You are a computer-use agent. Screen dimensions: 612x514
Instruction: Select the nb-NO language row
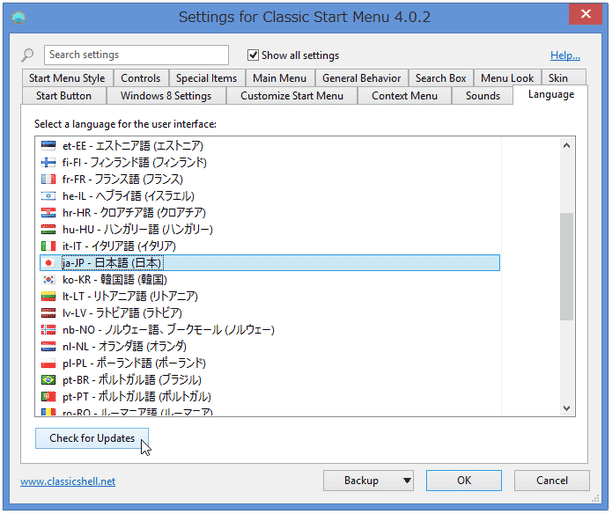270,330
